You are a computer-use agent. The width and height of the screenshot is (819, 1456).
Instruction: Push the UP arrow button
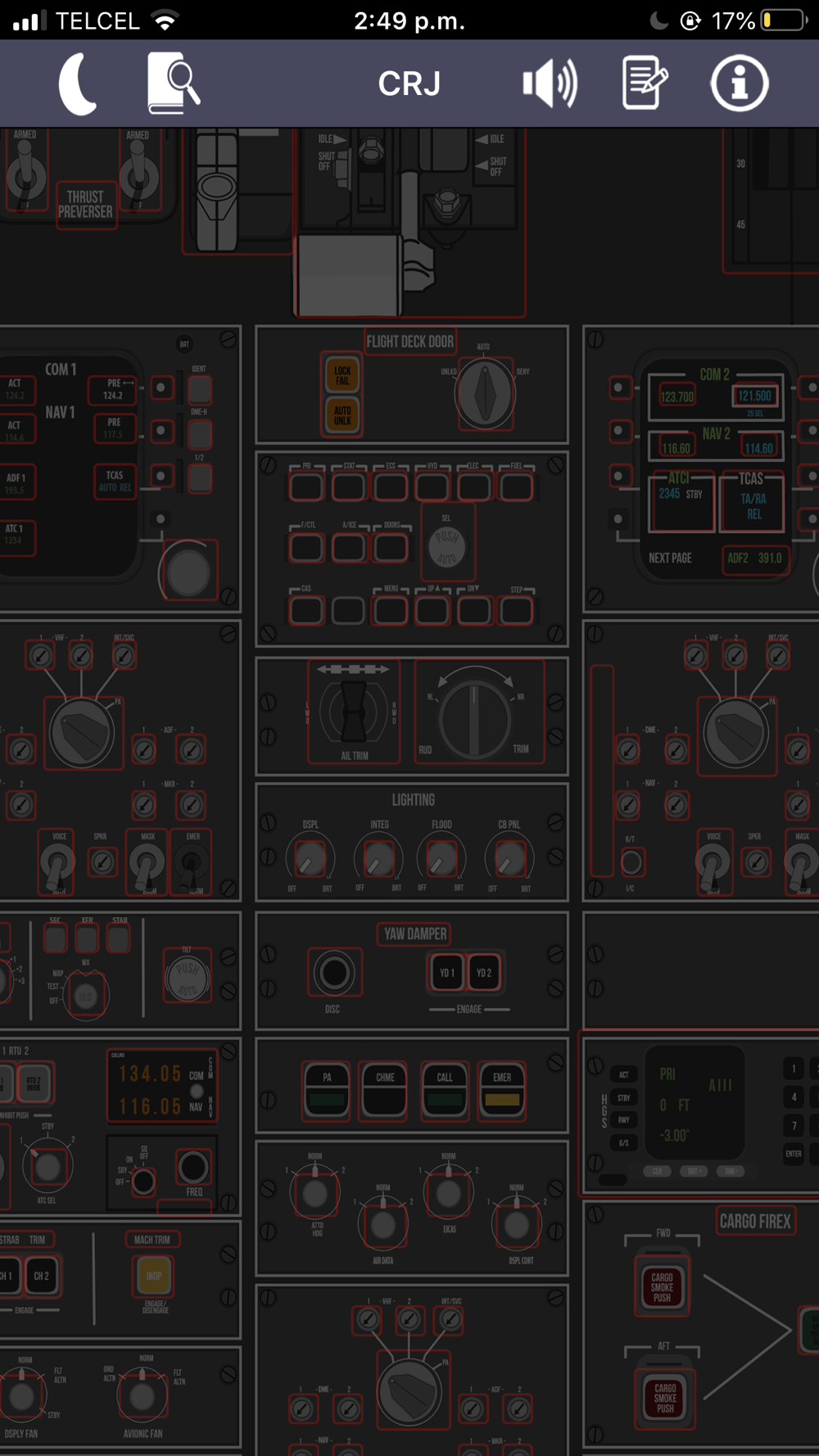click(432, 611)
